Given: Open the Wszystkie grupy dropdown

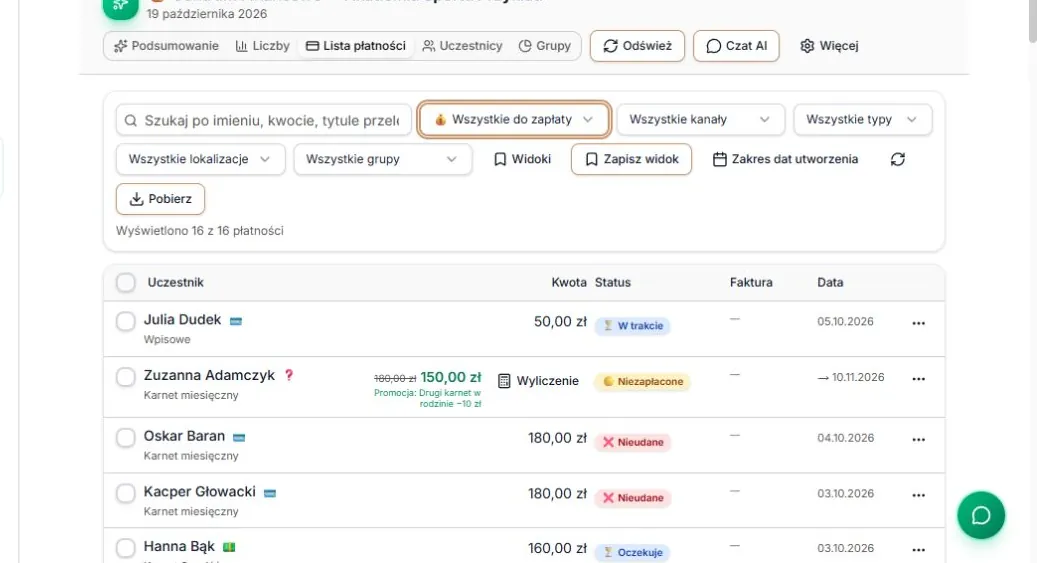Looking at the screenshot, I should pos(383,159).
